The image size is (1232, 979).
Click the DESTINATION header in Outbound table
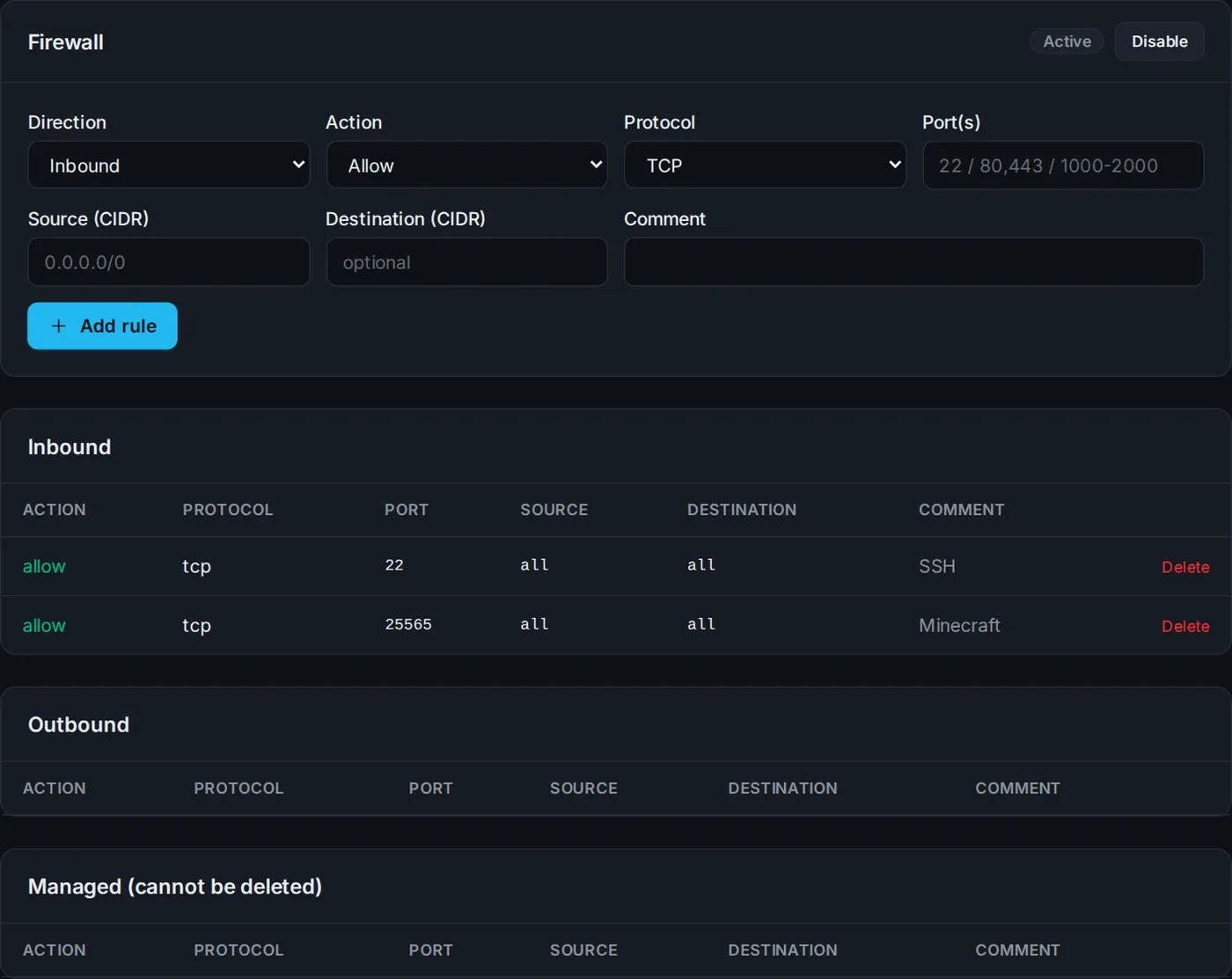782,788
